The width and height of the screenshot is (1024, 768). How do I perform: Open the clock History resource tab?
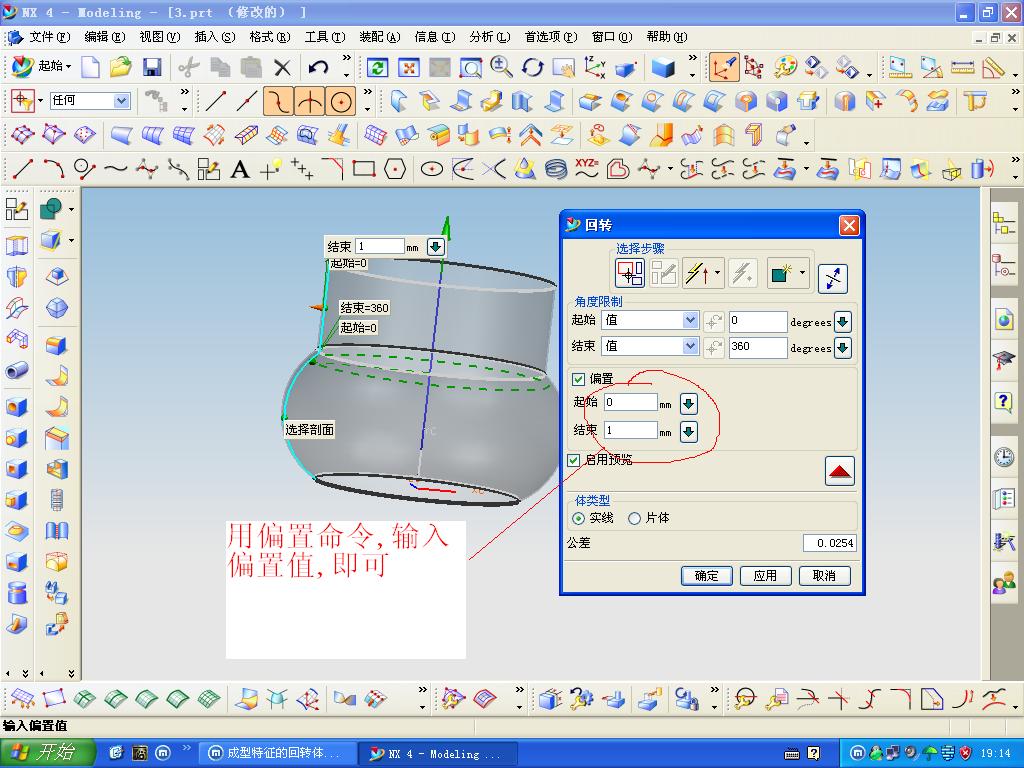click(x=1004, y=456)
